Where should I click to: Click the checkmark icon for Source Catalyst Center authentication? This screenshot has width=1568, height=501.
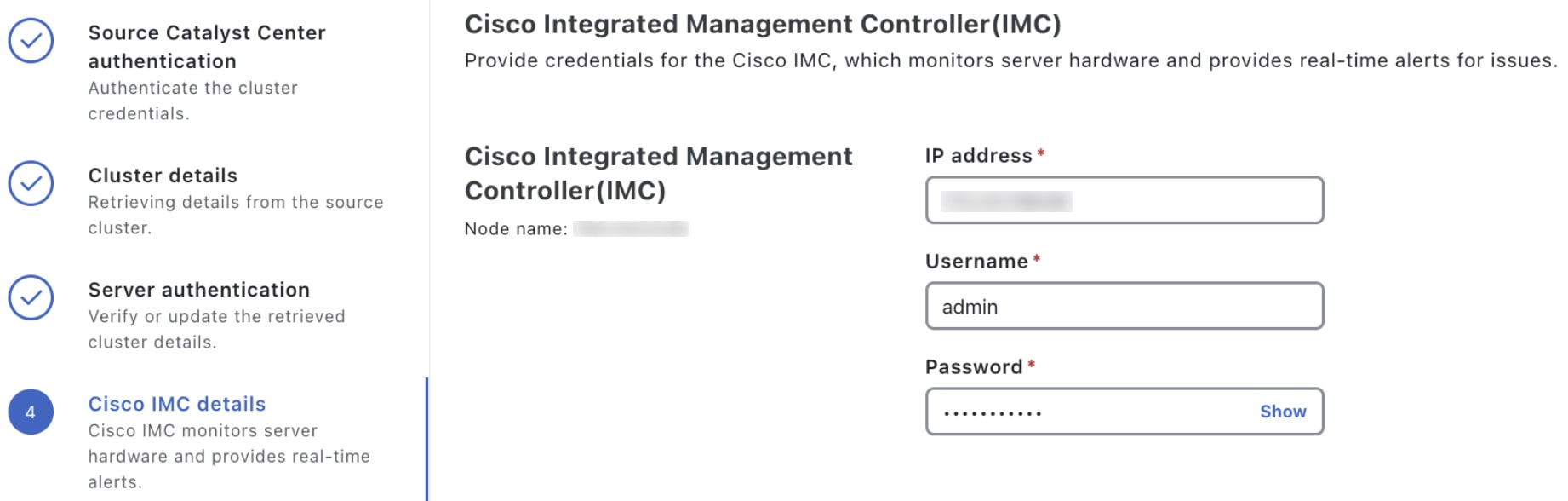[31, 41]
